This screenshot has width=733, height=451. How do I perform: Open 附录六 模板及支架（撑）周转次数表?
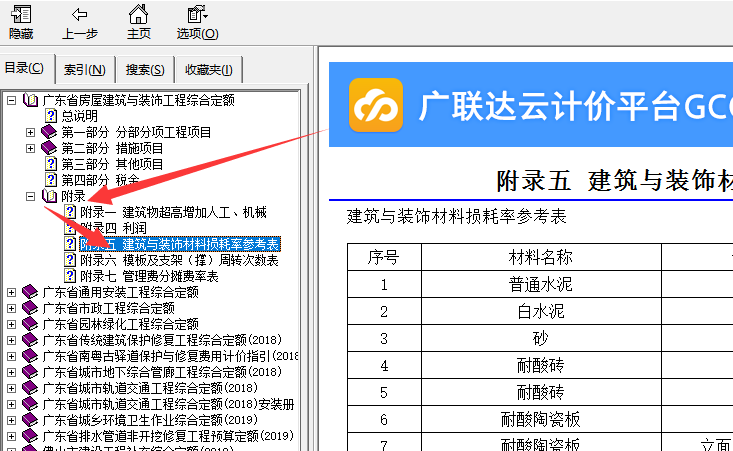[179, 260]
